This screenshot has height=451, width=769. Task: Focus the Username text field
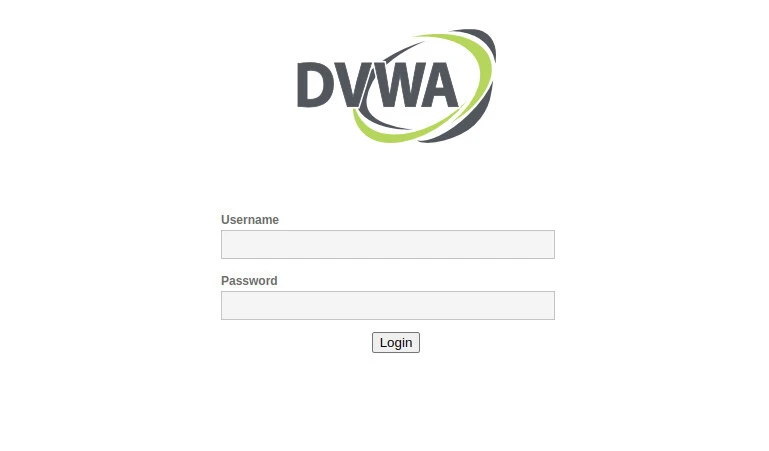pos(388,245)
